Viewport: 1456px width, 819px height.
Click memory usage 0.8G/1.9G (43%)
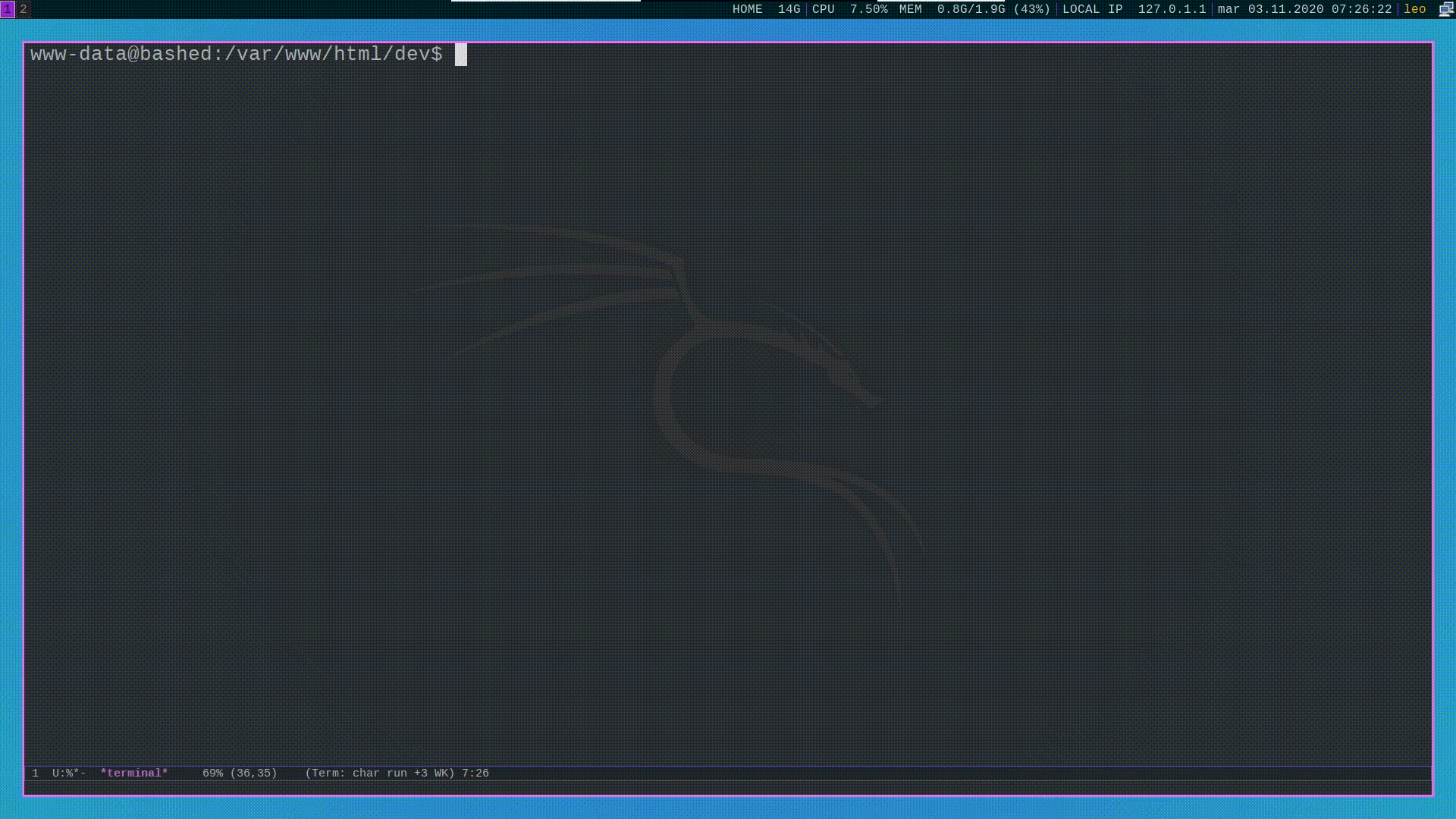coord(993,9)
